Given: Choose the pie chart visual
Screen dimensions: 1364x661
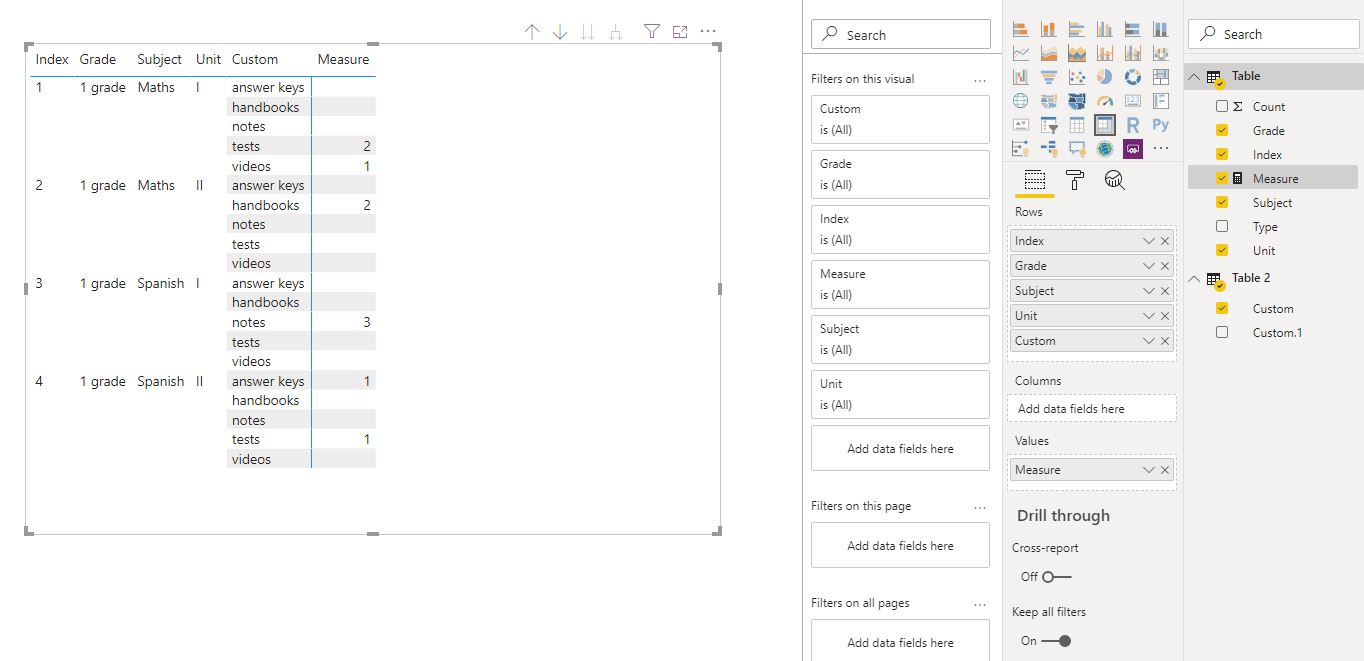Looking at the screenshot, I should coord(1104,77).
